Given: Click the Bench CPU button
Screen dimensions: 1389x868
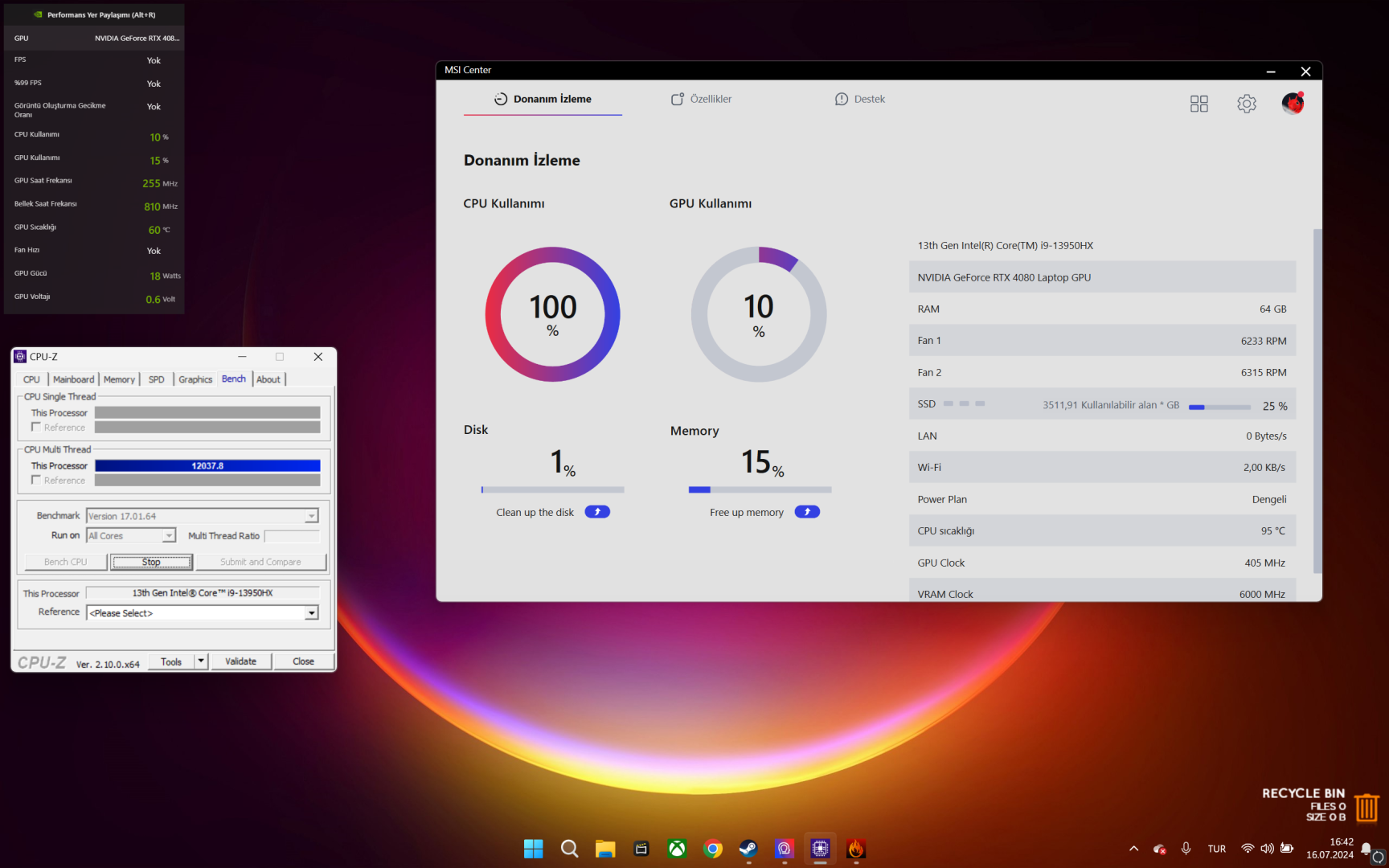Looking at the screenshot, I should coord(66,562).
